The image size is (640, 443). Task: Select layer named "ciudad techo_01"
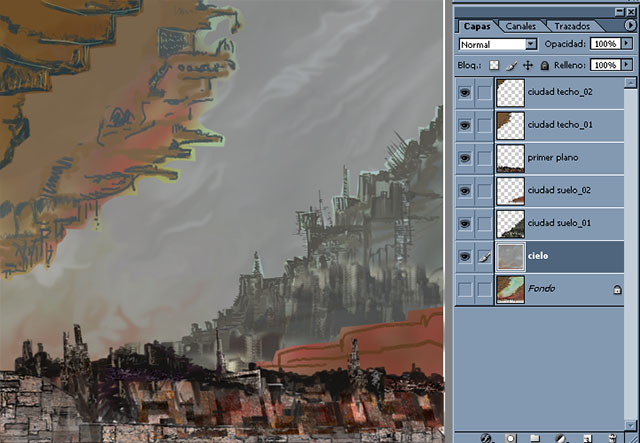tap(560, 125)
